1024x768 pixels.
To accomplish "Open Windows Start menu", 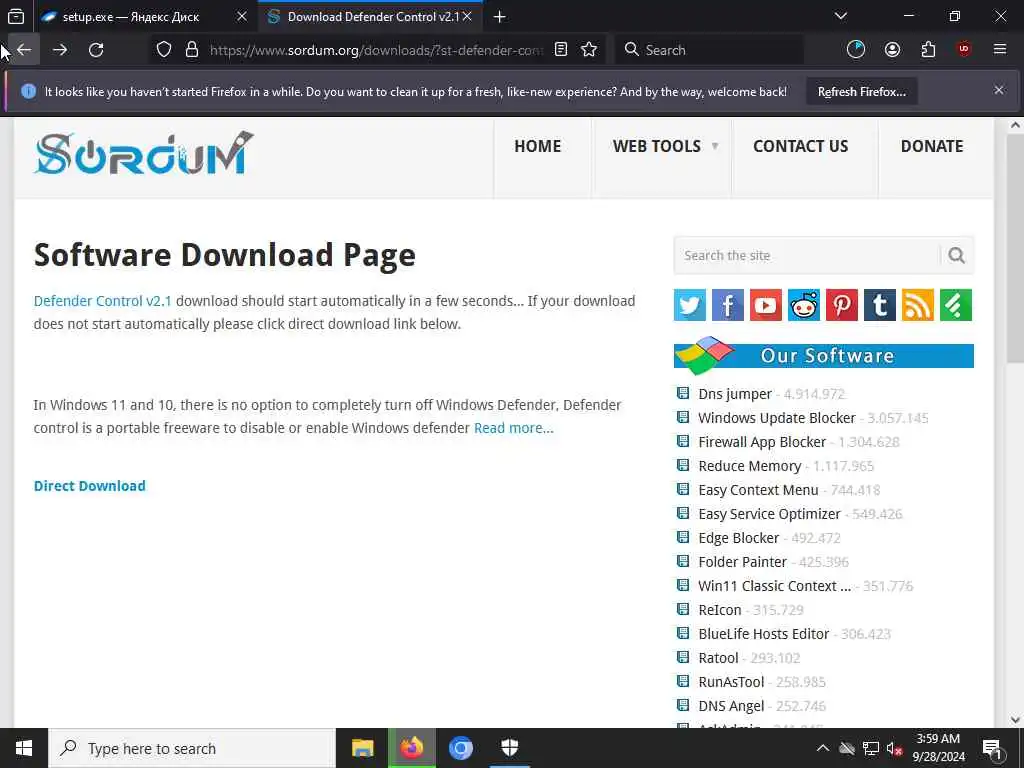I will coord(24,748).
